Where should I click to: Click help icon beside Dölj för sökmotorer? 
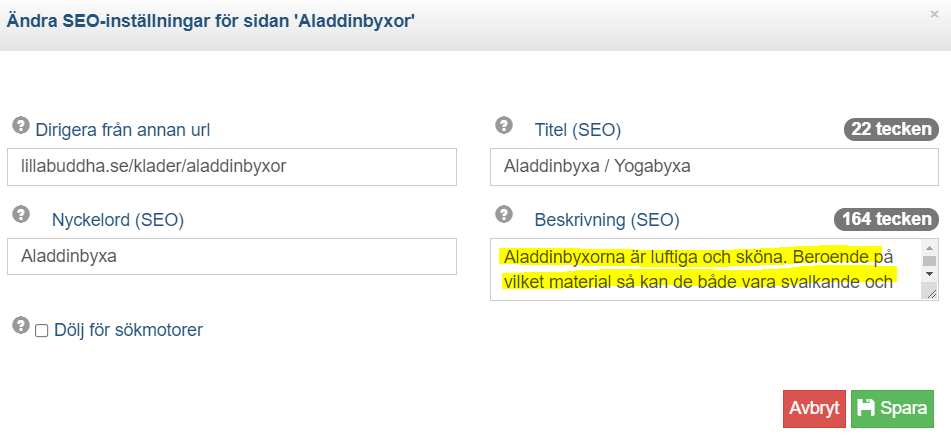coord(21,325)
